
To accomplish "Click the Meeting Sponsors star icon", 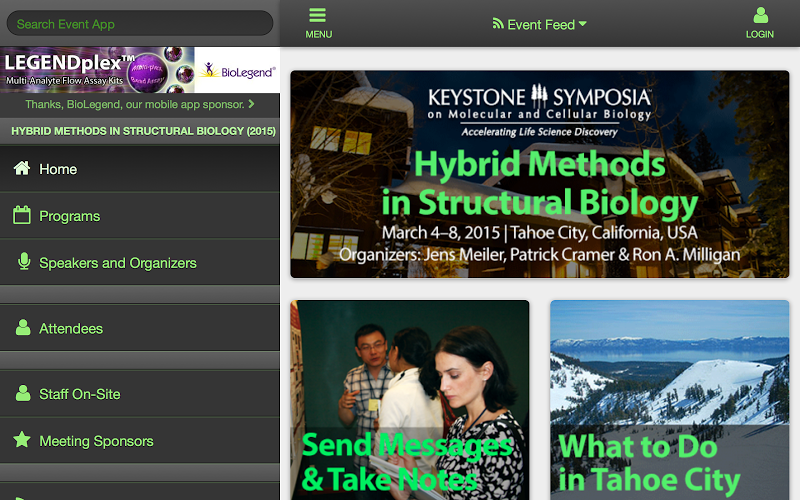I will tap(22, 439).
